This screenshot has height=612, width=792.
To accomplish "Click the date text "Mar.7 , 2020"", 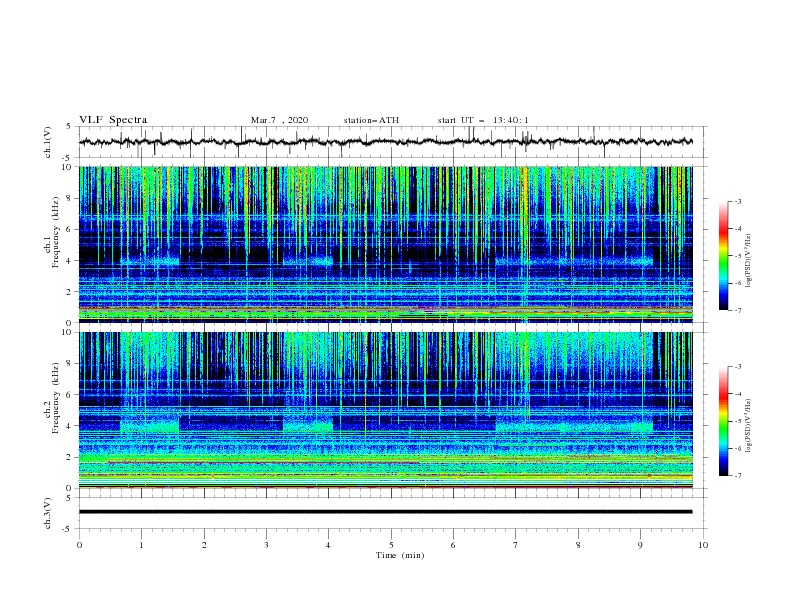I will tap(279, 120).
